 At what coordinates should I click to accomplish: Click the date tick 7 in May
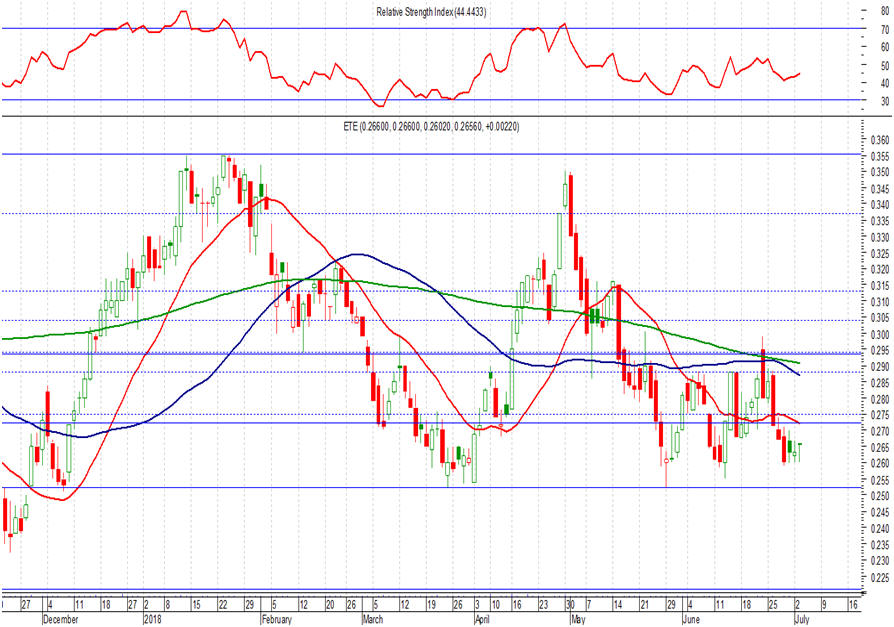click(590, 605)
